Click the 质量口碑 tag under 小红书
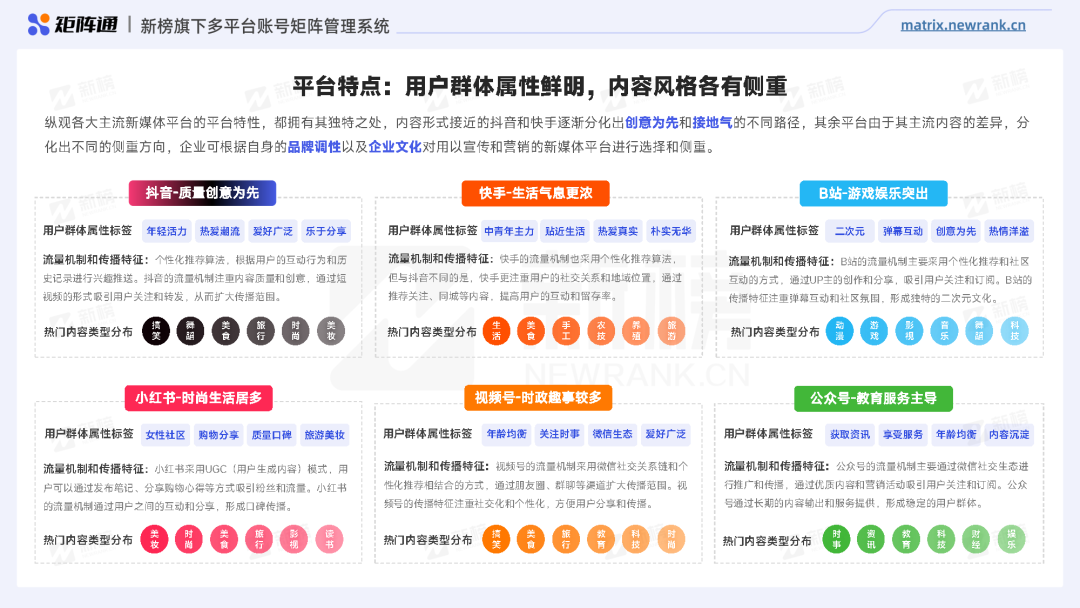 pos(271,435)
